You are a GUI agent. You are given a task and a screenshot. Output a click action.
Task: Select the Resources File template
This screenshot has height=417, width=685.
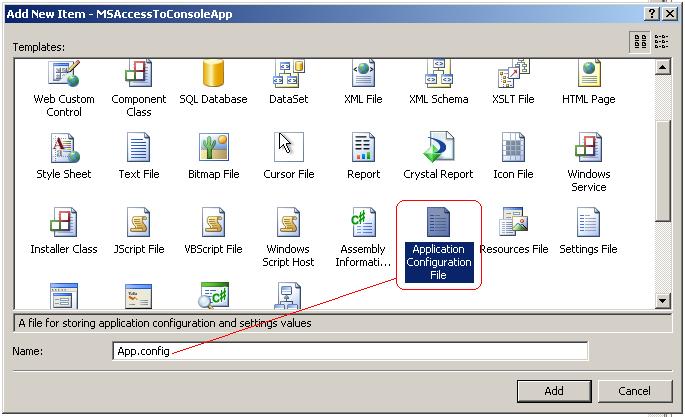[514, 226]
